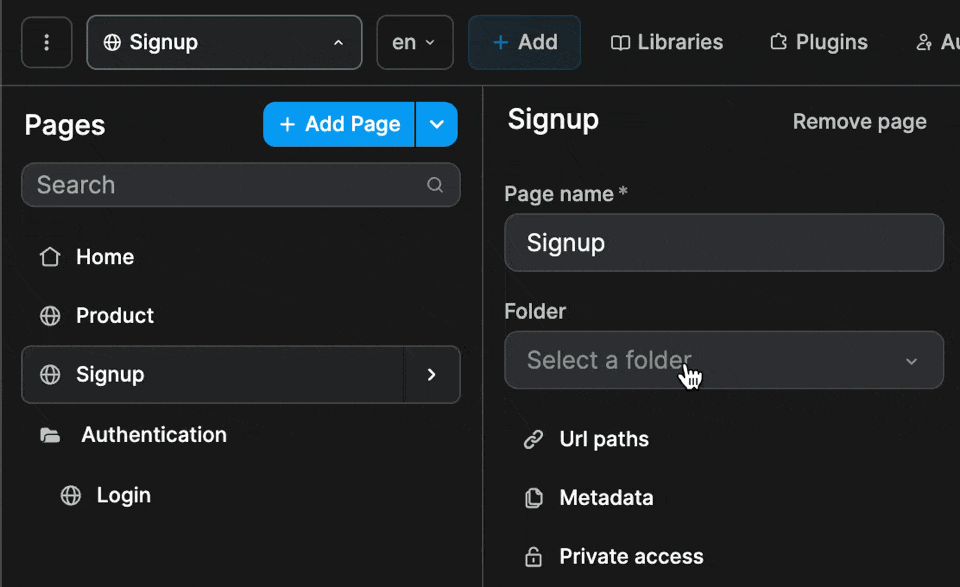Click the Metadata document icon
960x587 pixels.
point(532,497)
